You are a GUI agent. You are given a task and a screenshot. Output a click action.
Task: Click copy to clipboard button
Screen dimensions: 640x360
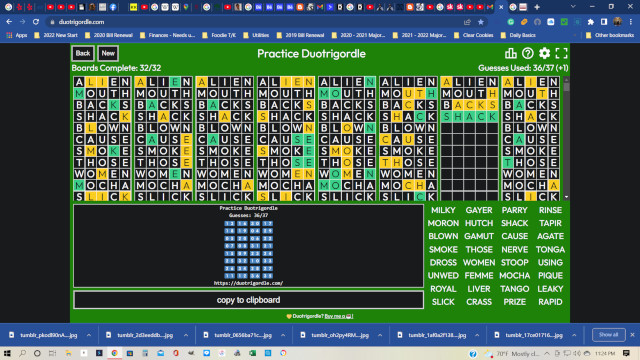pos(249,300)
